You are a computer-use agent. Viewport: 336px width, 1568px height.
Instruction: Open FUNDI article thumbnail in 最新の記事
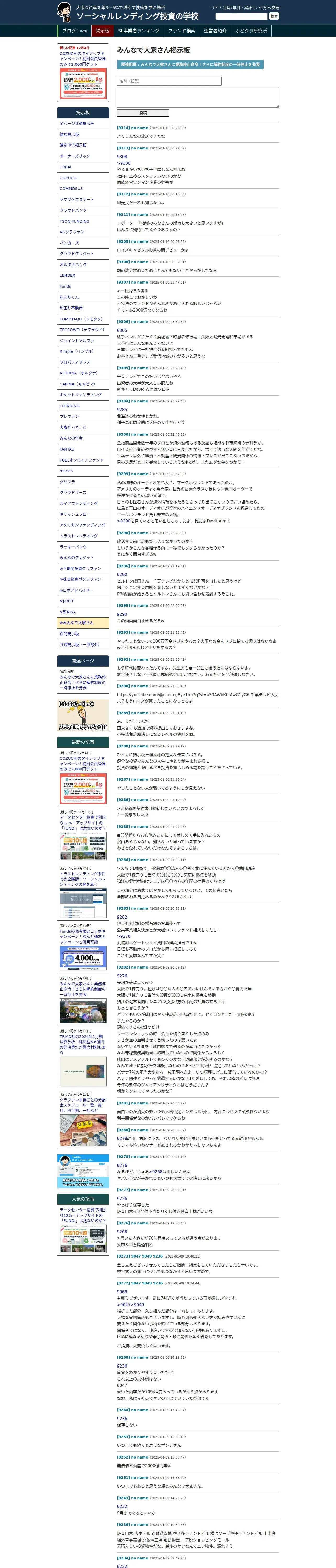(x=83, y=846)
